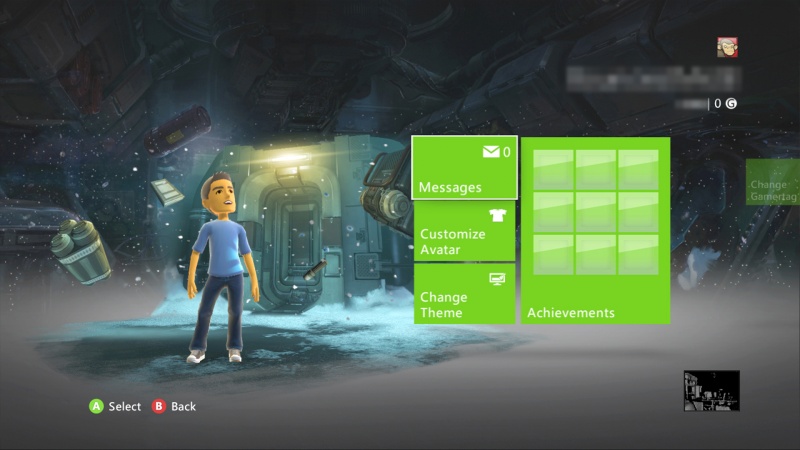Click the gamer picture in top-right corner
This screenshot has width=800, height=450.
click(x=727, y=47)
